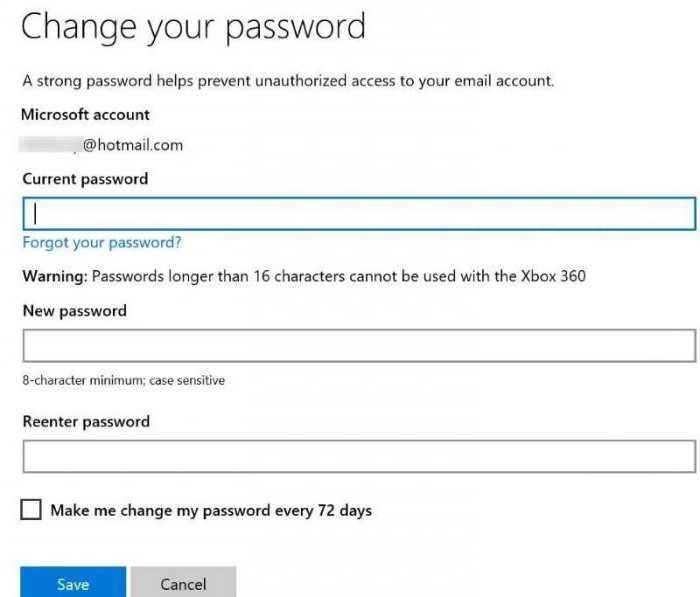
Task: Click the 'Xbox 360' text in the warning
Action: tap(553, 276)
